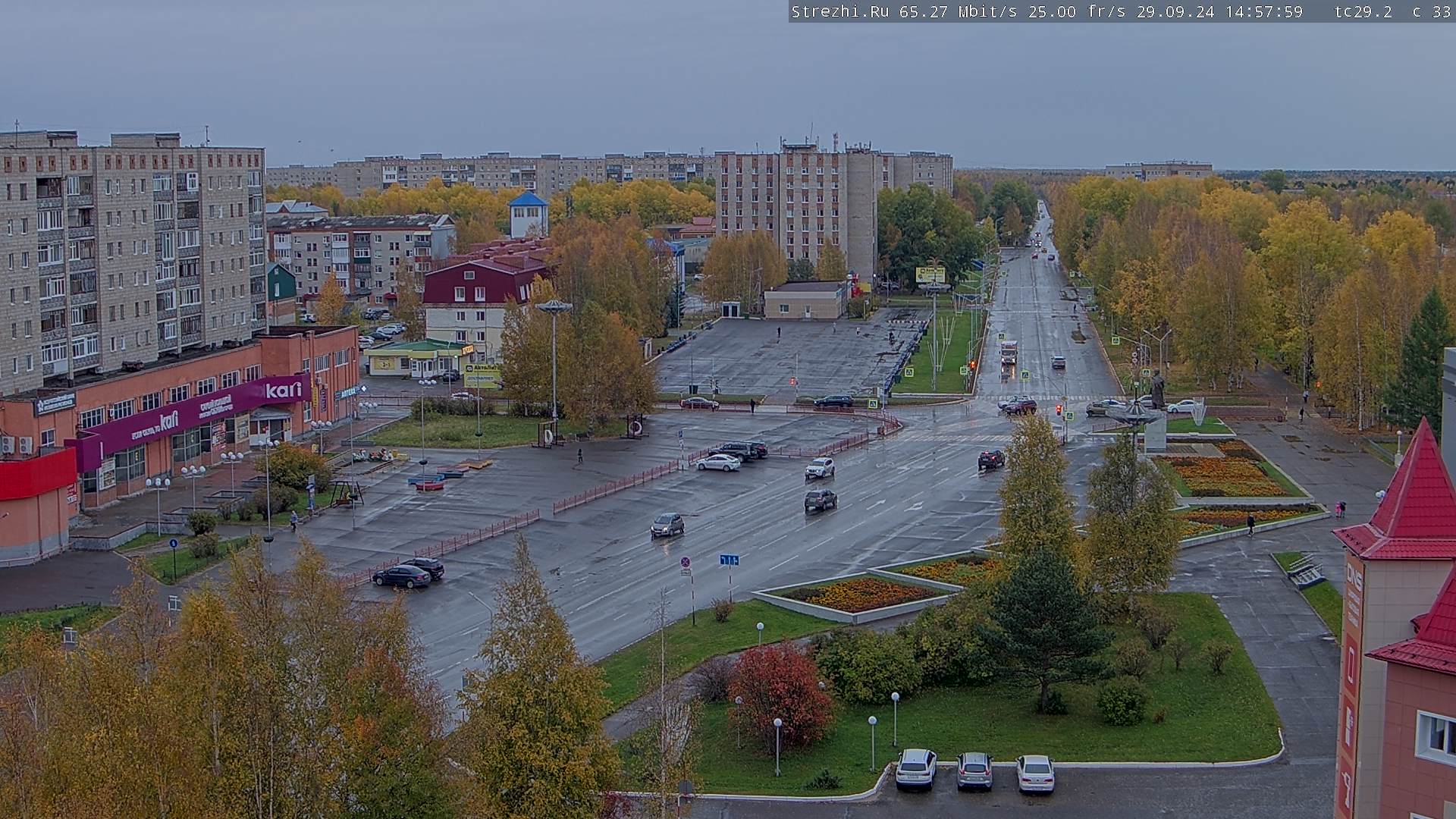This screenshot has height=819, width=1456.
Task: Click the c 33 overlay value
Action: pos(1432,11)
